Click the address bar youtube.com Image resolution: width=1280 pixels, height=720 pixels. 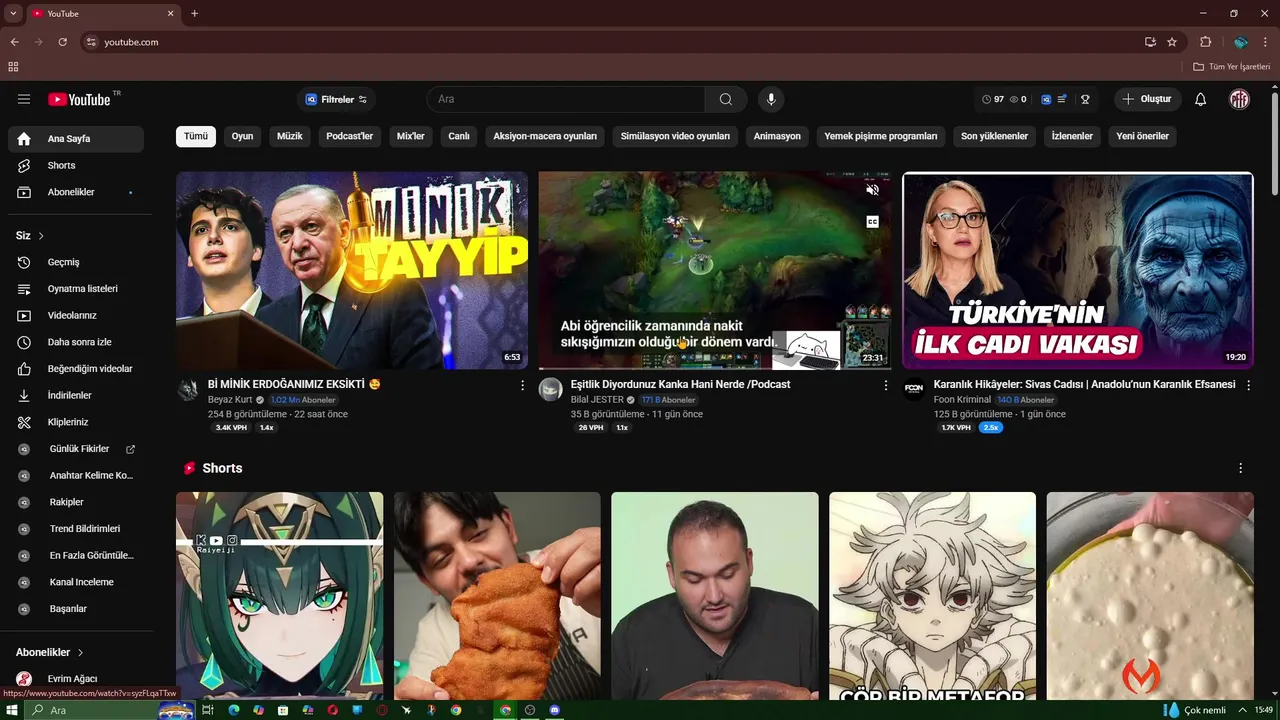pos(131,42)
